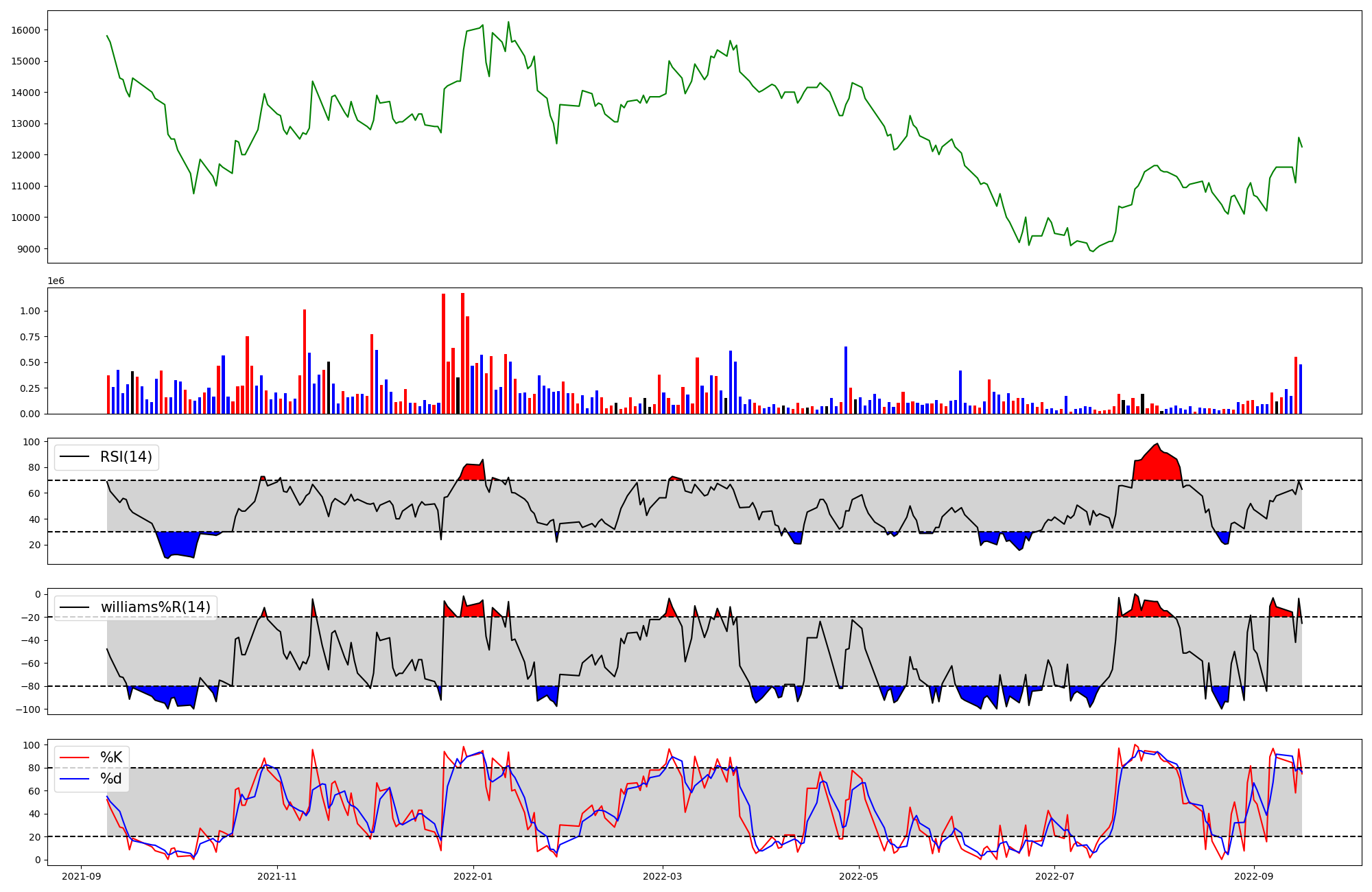This screenshot has height=892, width=1372.
Task: Click the 2022-01 date tick label
Action: click(x=473, y=876)
